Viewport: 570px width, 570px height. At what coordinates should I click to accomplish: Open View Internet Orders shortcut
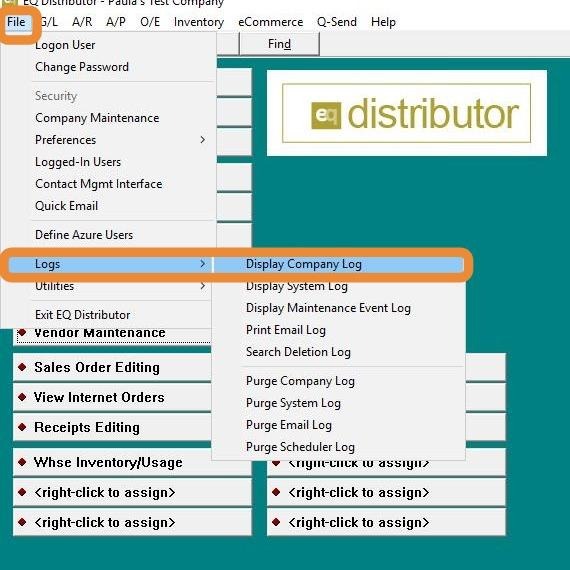click(x=112, y=397)
